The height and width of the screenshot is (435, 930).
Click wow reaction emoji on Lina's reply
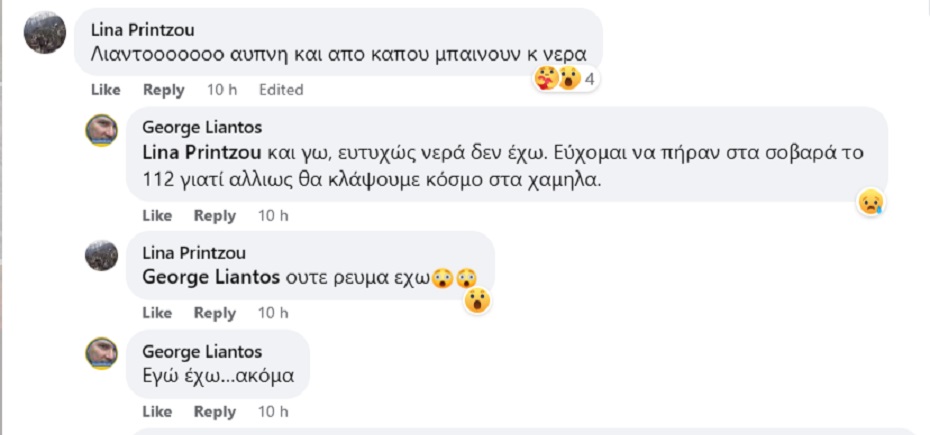[478, 300]
